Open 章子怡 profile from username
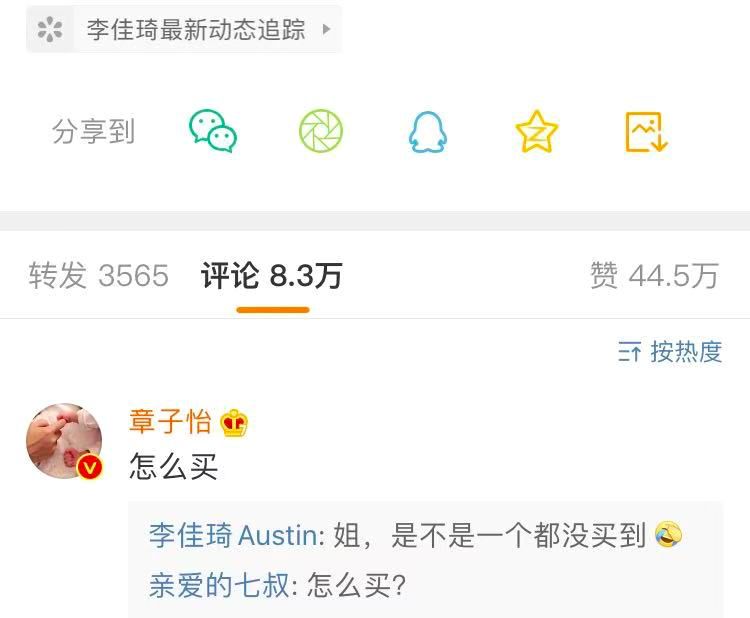The height and width of the screenshot is (618, 750). pos(170,422)
